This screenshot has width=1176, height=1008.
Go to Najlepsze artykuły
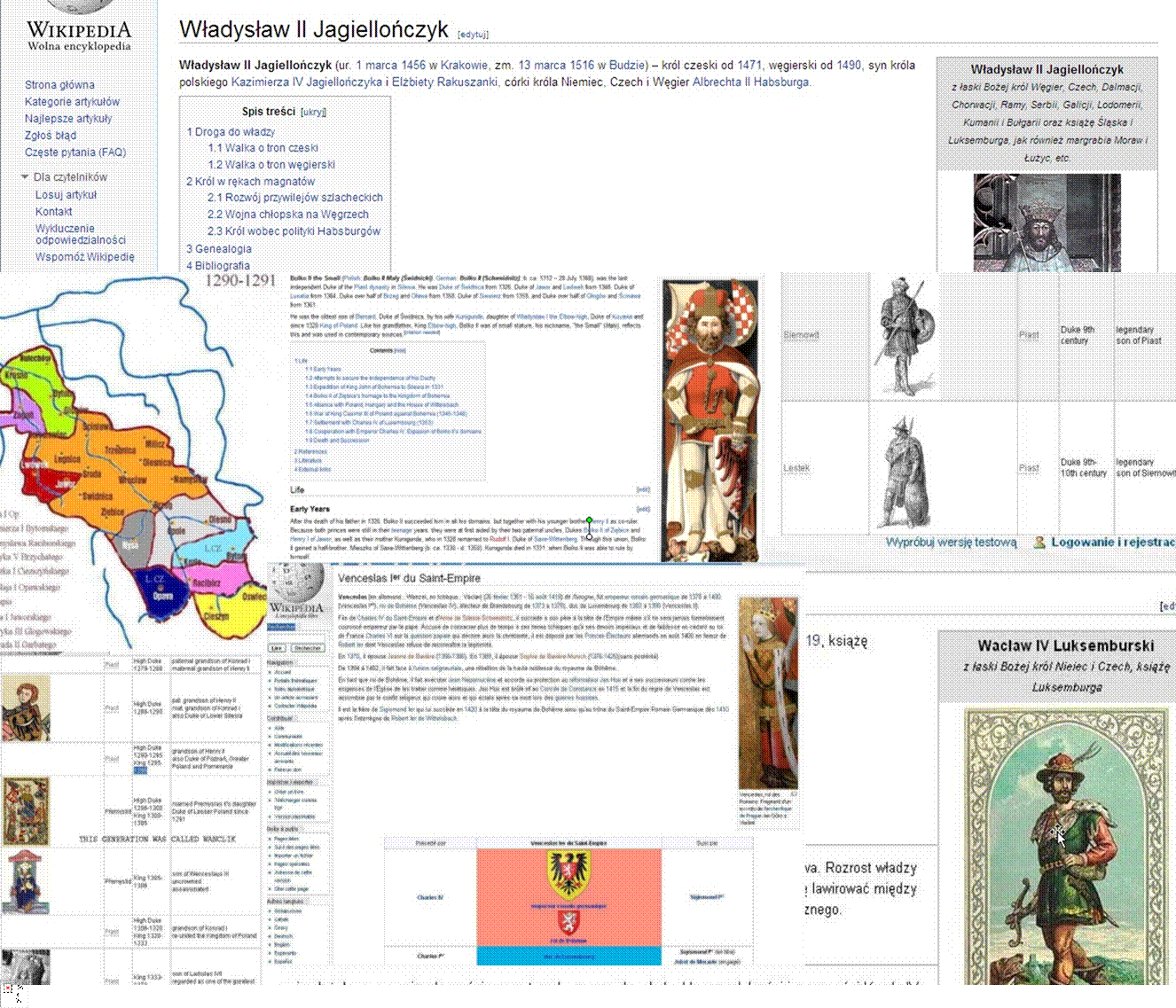[x=68, y=119]
